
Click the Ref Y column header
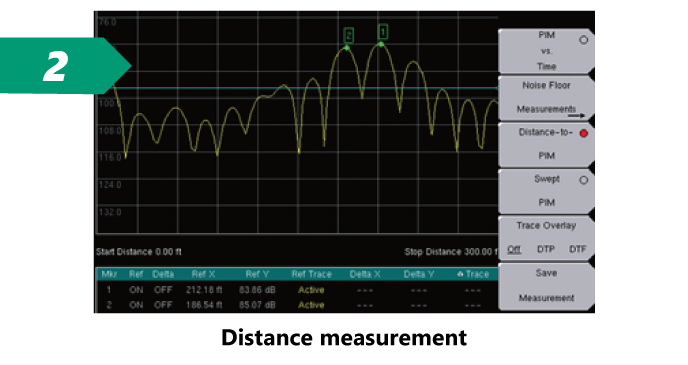pos(257,274)
